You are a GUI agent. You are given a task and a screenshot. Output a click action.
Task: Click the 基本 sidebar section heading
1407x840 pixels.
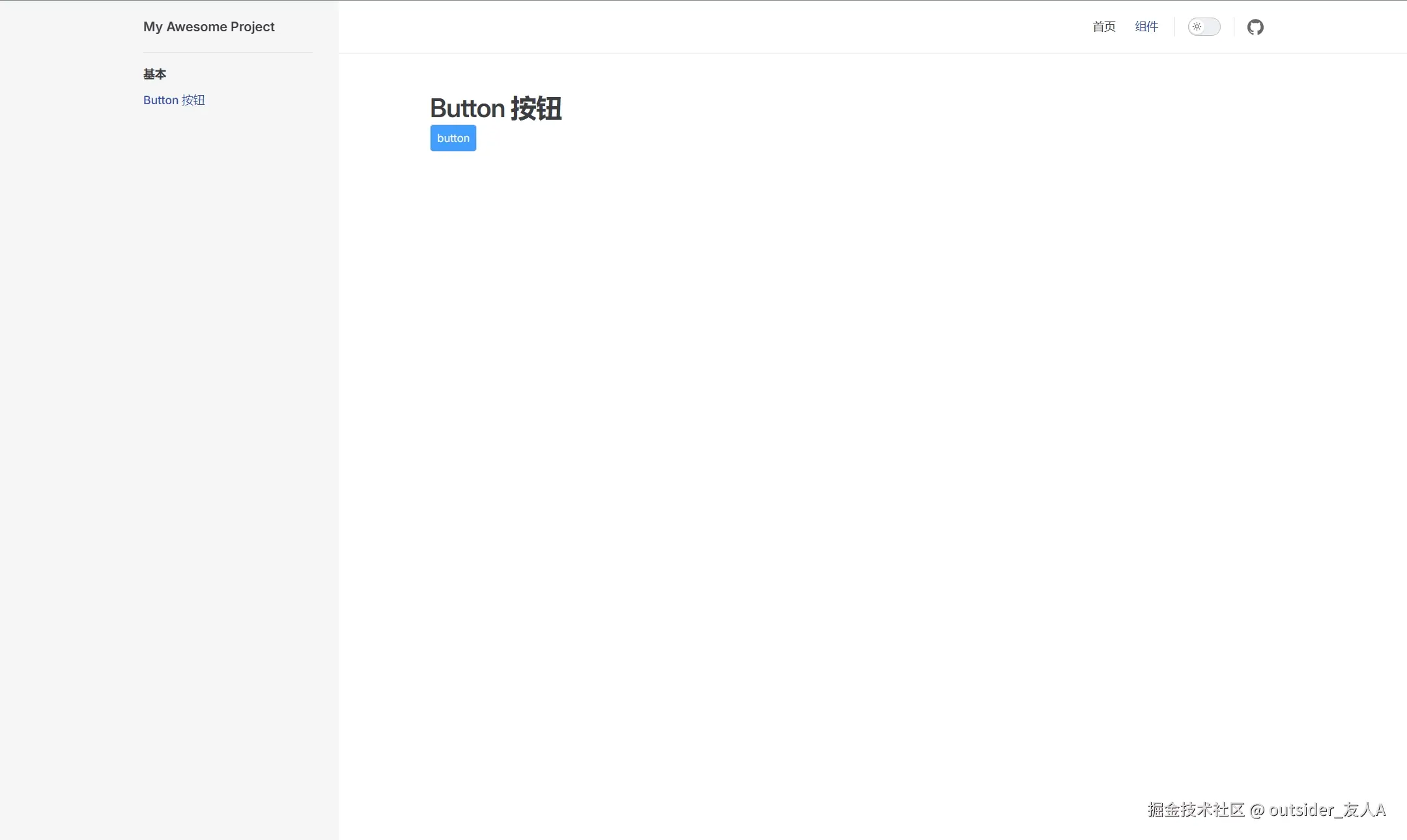154,74
